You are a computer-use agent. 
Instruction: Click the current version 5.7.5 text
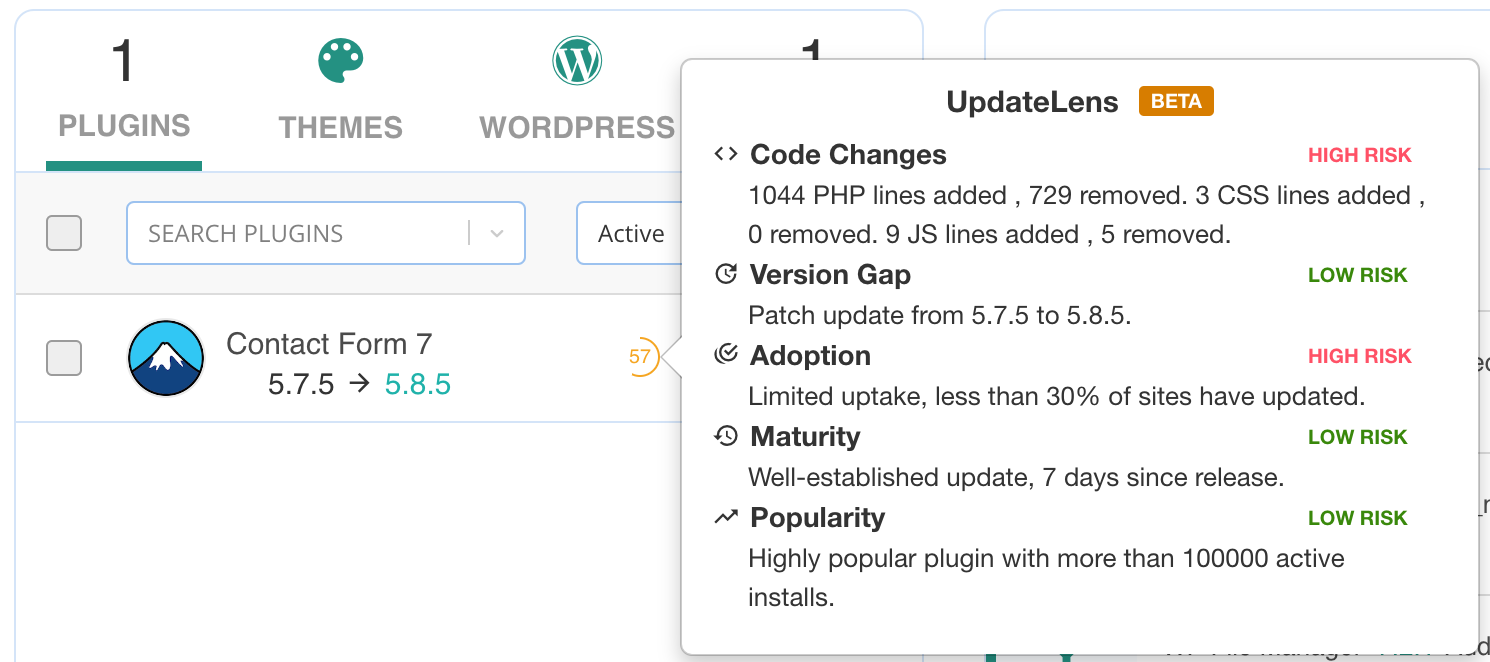pos(301,384)
